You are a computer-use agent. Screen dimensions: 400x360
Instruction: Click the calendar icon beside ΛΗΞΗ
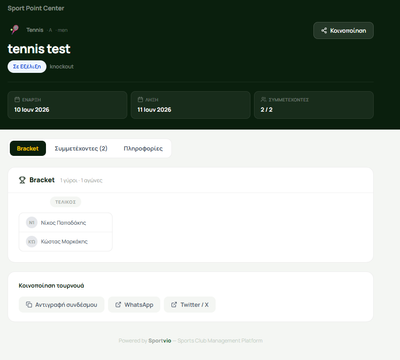pos(140,99)
